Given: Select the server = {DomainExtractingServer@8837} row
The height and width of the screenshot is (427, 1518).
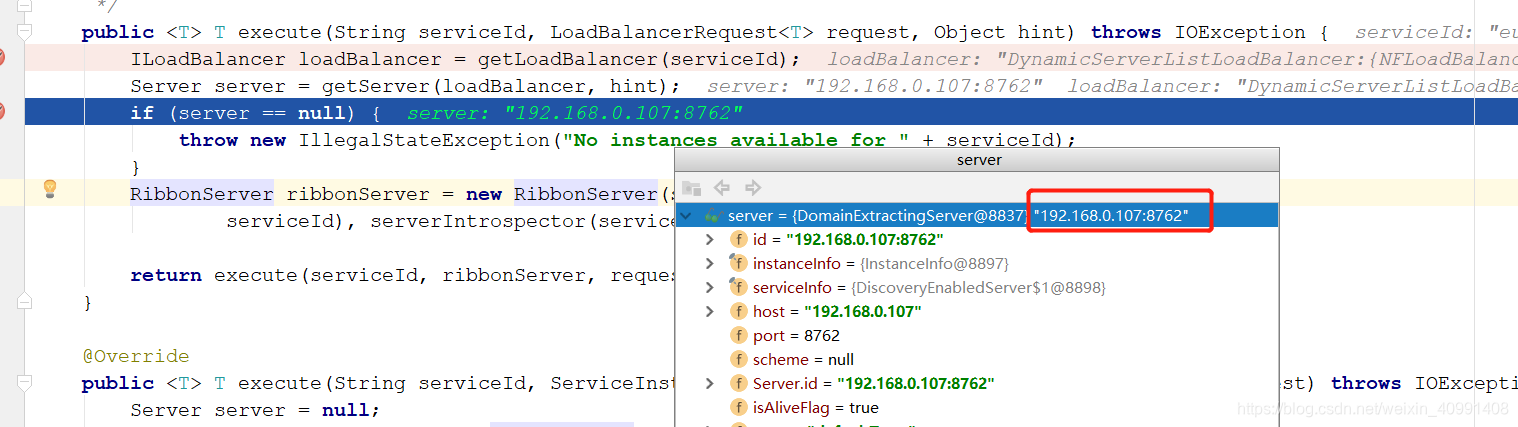Looking at the screenshot, I should pos(977,215).
